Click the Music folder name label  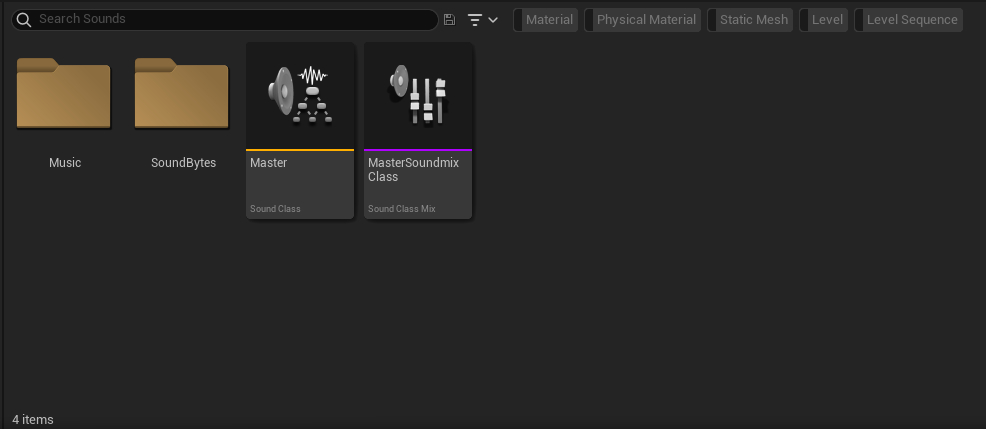(x=65, y=163)
